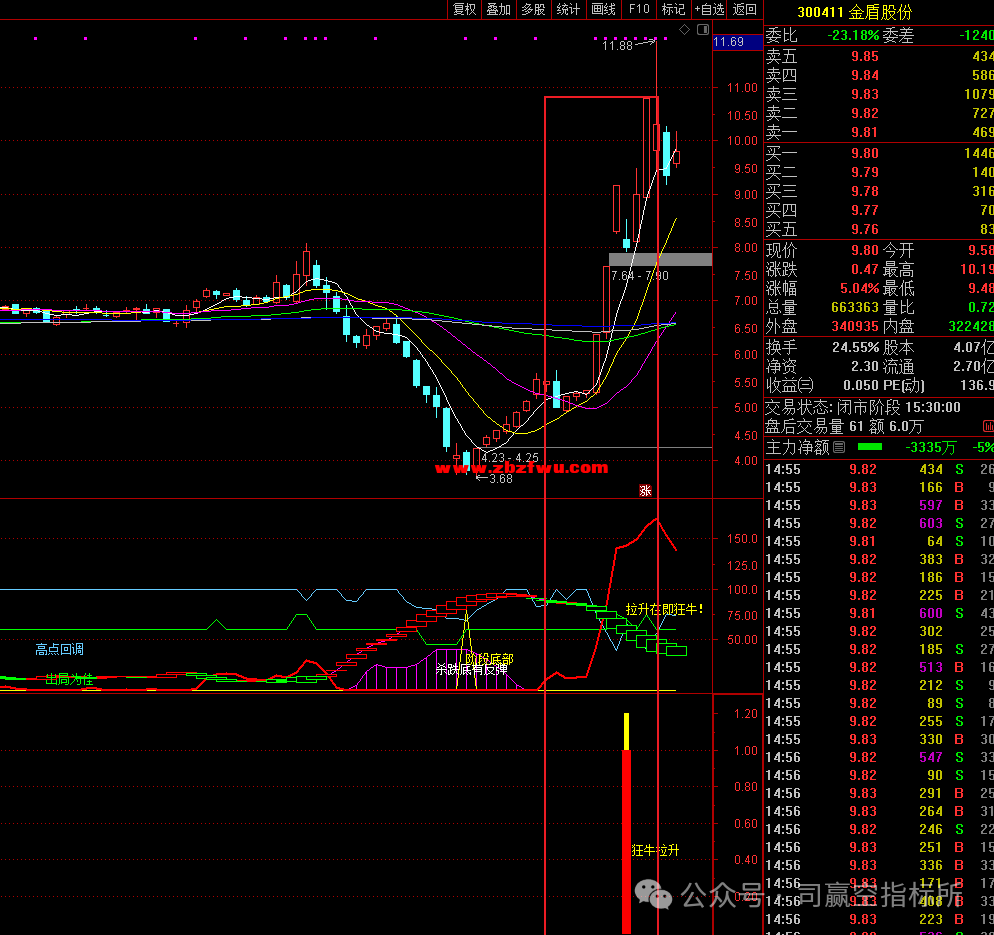
Task: Select the 卖一 9.81 order row
Action: tap(879, 132)
